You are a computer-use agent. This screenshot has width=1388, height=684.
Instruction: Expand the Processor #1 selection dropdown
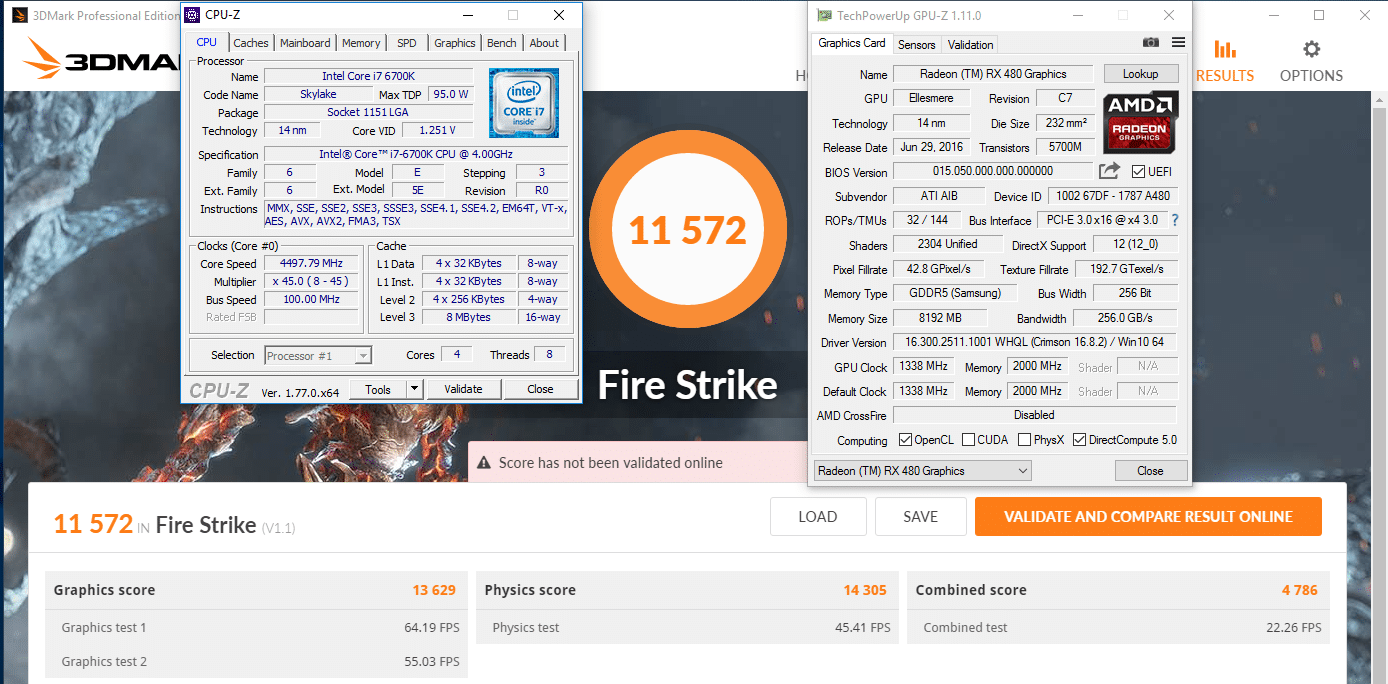[363, 356]
